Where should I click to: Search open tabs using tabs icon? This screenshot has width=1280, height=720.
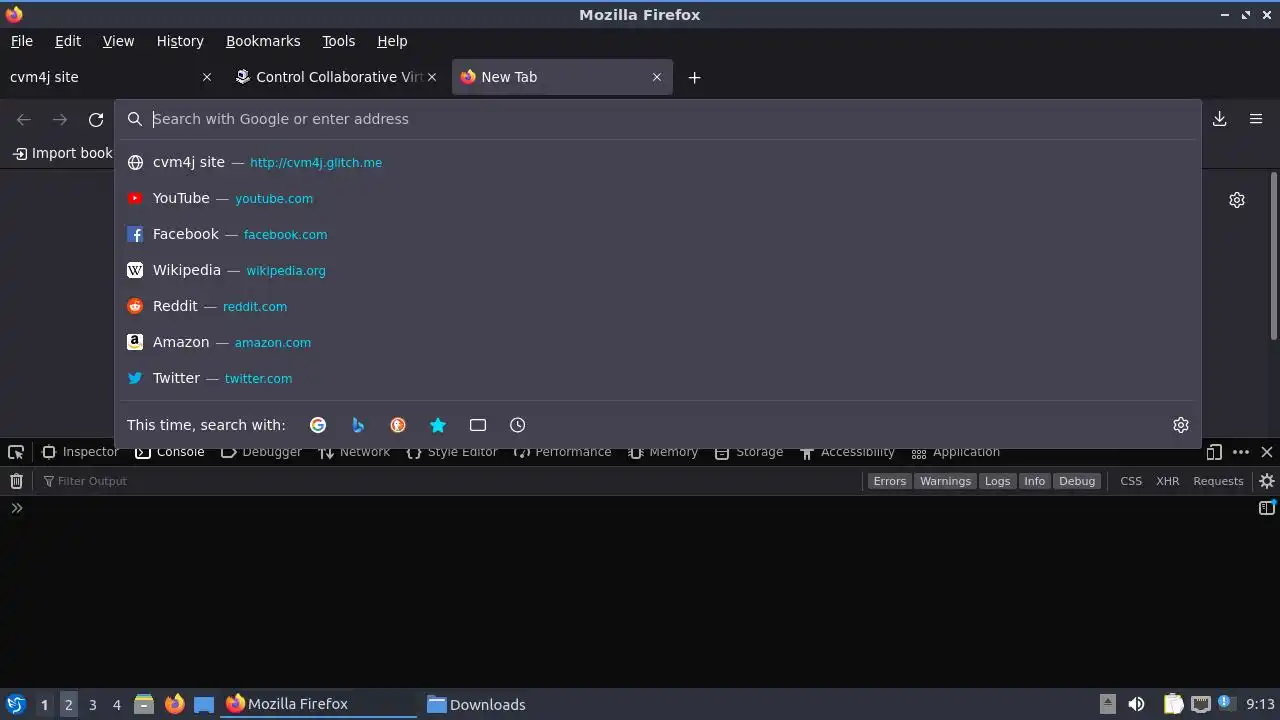[478, 425]
